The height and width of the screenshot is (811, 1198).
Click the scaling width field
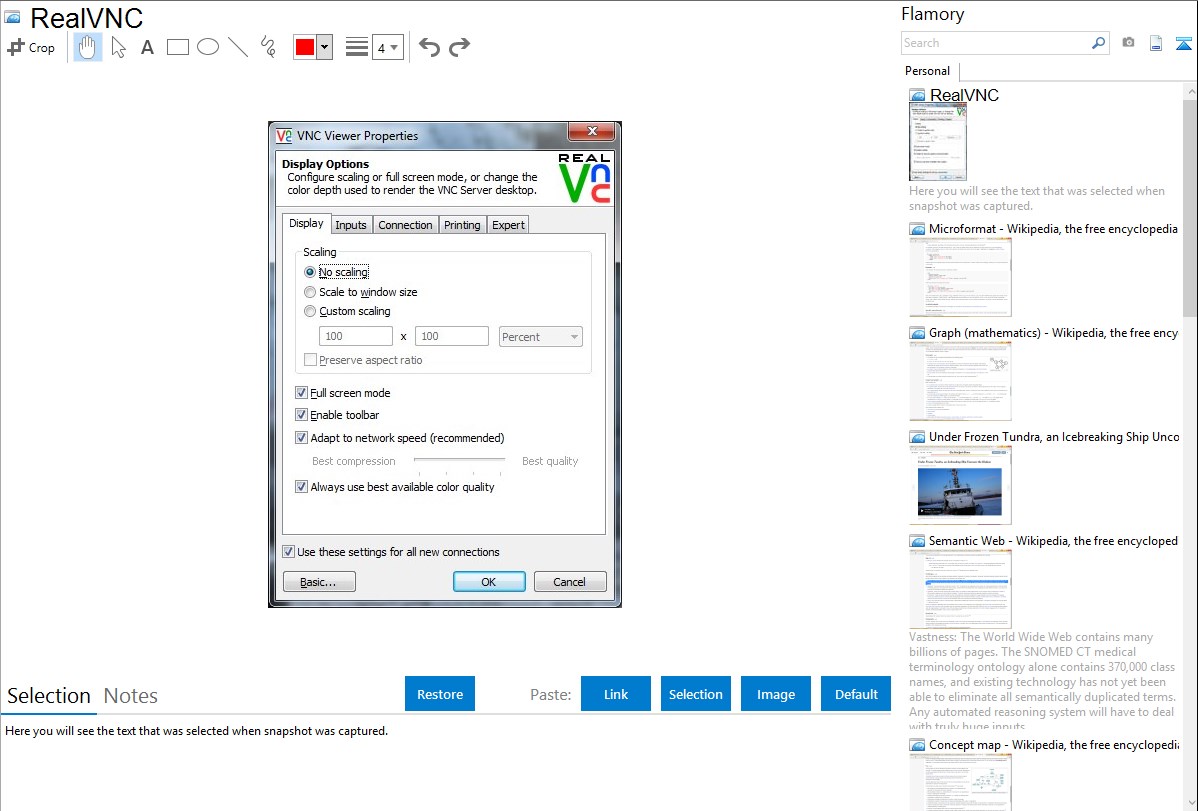pos(356,336)
